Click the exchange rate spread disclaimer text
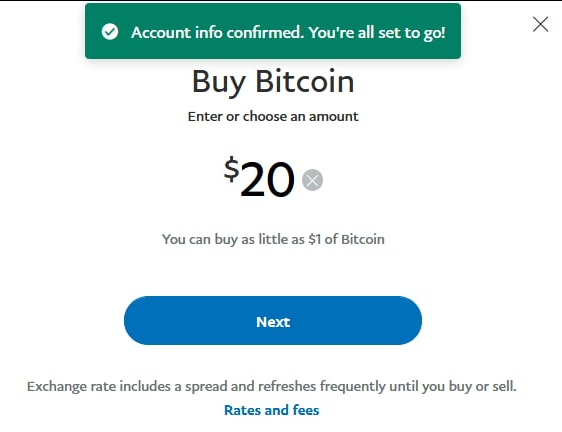 point(272,386)
